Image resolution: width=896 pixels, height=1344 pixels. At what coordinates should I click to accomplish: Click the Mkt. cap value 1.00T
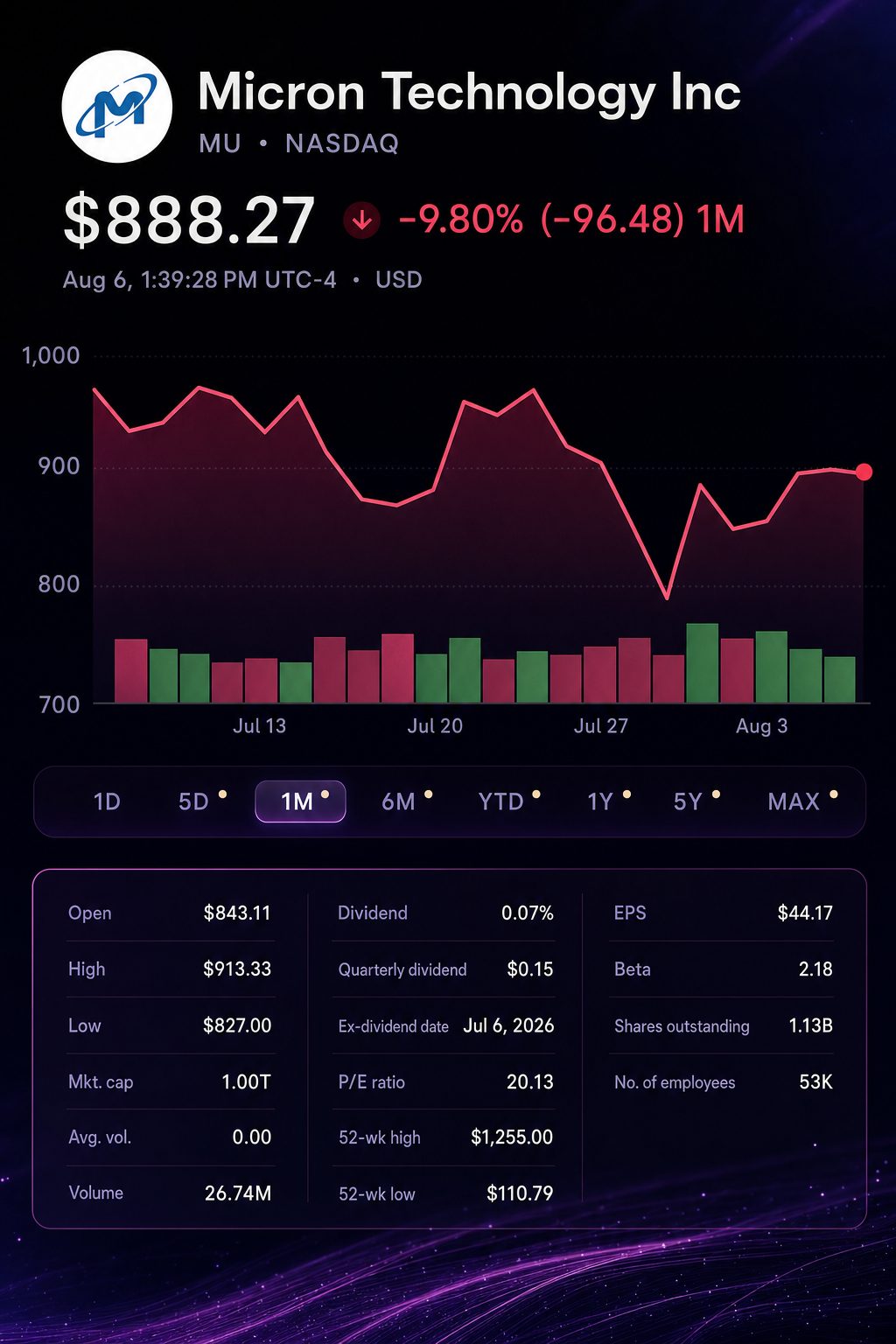pyautogui.click(x=246, y=1082)
